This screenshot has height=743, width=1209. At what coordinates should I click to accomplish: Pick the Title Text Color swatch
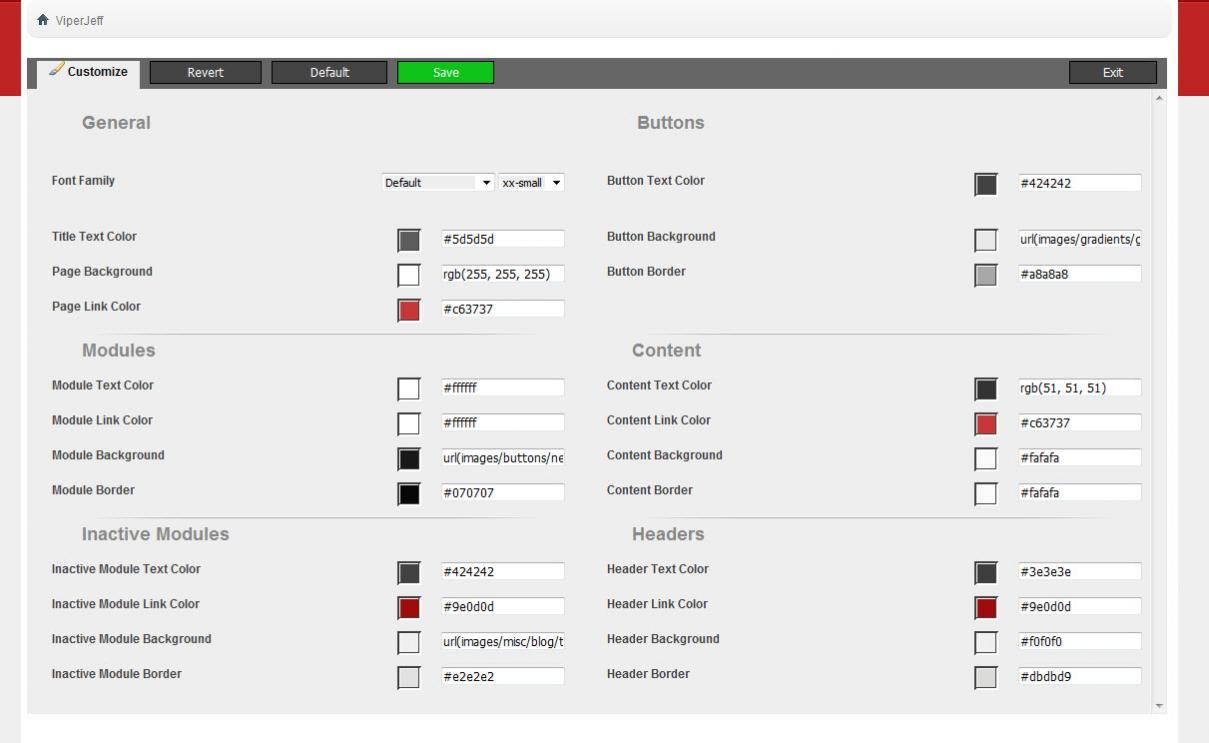click(408, 240)
